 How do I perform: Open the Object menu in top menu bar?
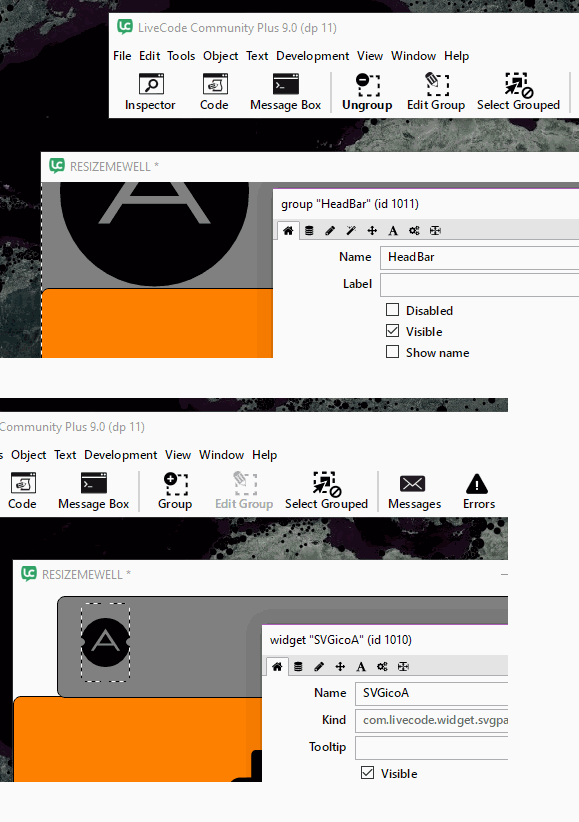(x=221, y=56)
